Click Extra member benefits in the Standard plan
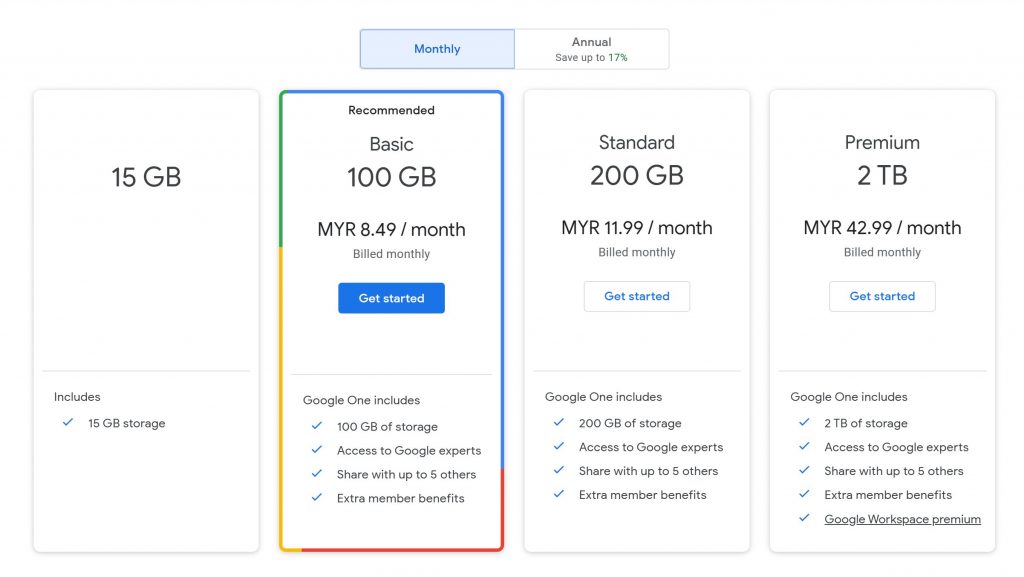The height and width of the screenshot is (577, 1024). [x=643, y=495]
